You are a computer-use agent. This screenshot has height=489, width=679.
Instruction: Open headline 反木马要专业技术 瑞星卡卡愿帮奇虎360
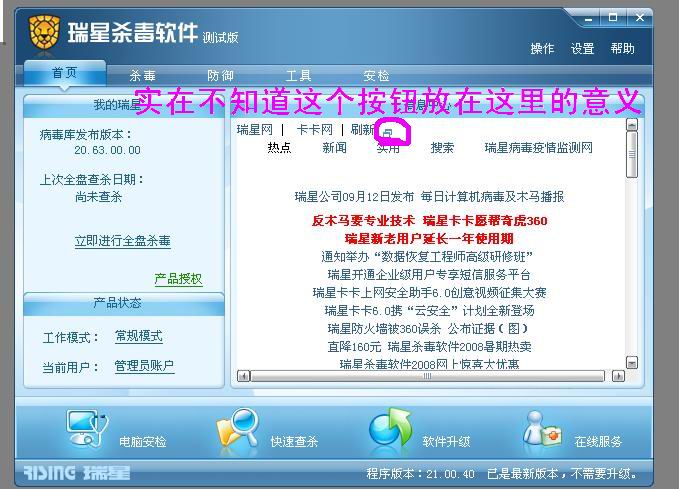tap(430, 220)
